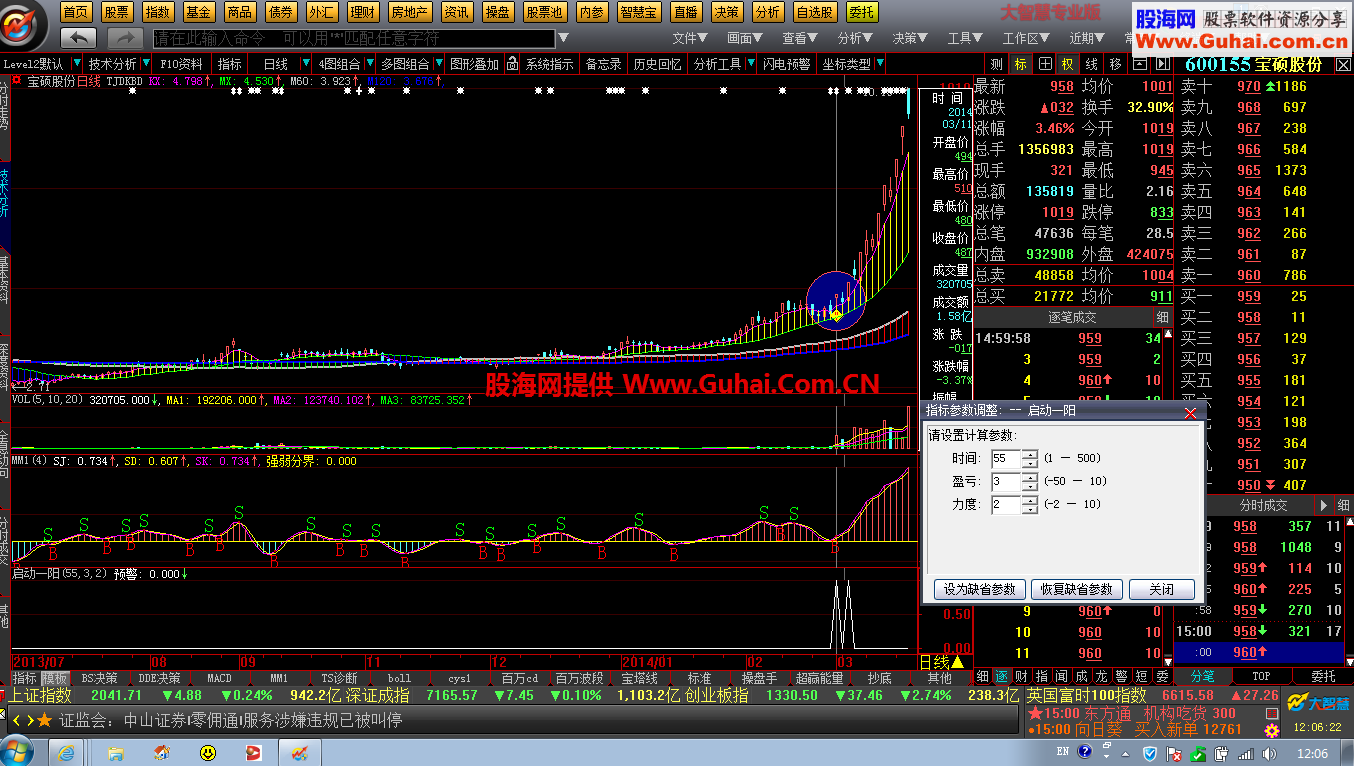Close the 指标参数调整 dialog

click(x=1190, y=412)
